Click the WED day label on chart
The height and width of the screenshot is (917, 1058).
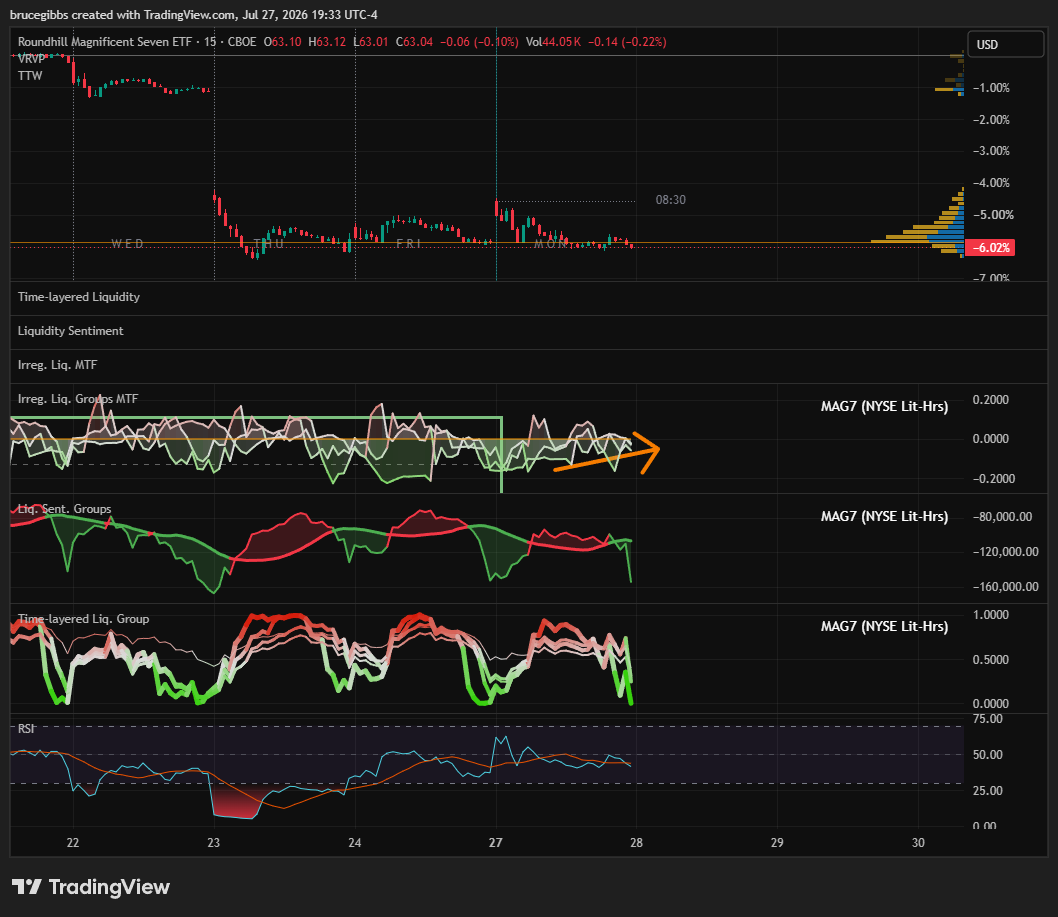click(x=128, y=244)
